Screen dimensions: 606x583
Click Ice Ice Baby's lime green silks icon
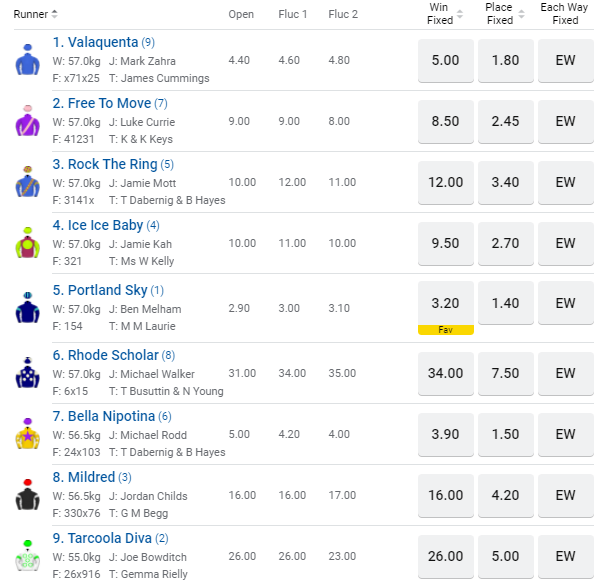tap(27, 243)
